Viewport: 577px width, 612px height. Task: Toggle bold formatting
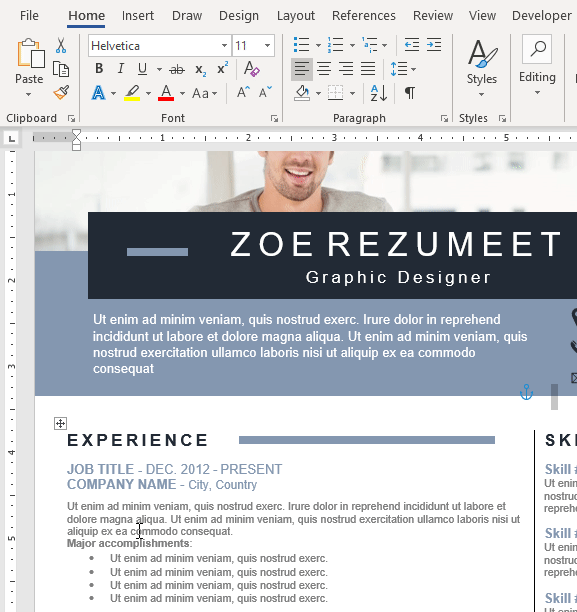point(99,69)
